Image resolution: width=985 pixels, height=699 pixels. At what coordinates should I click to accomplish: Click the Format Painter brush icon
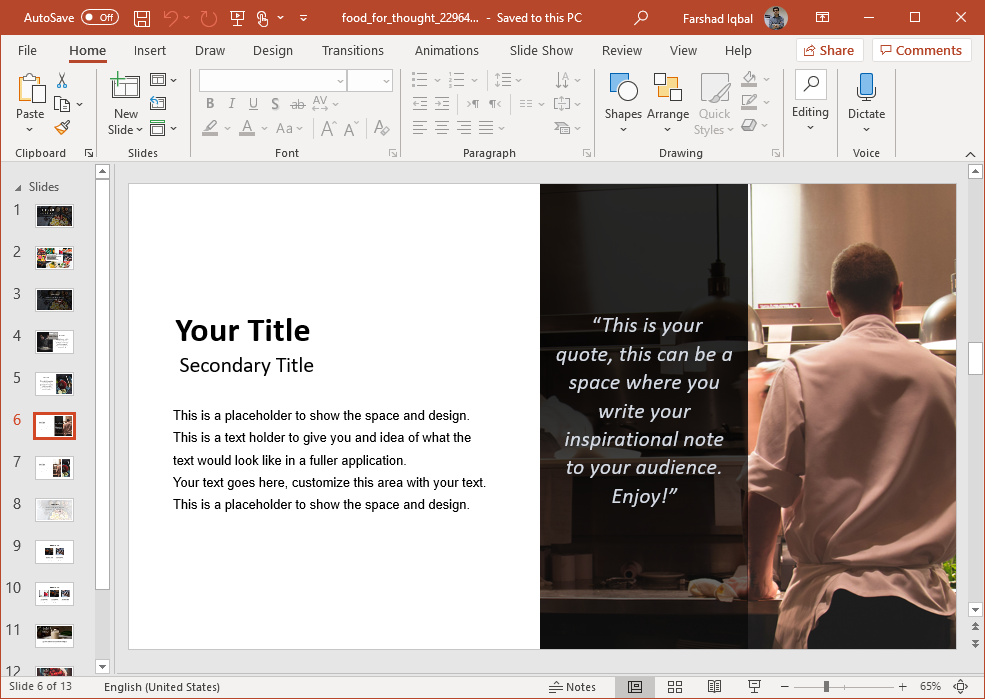pyautogui.click(x=62, y=127)
